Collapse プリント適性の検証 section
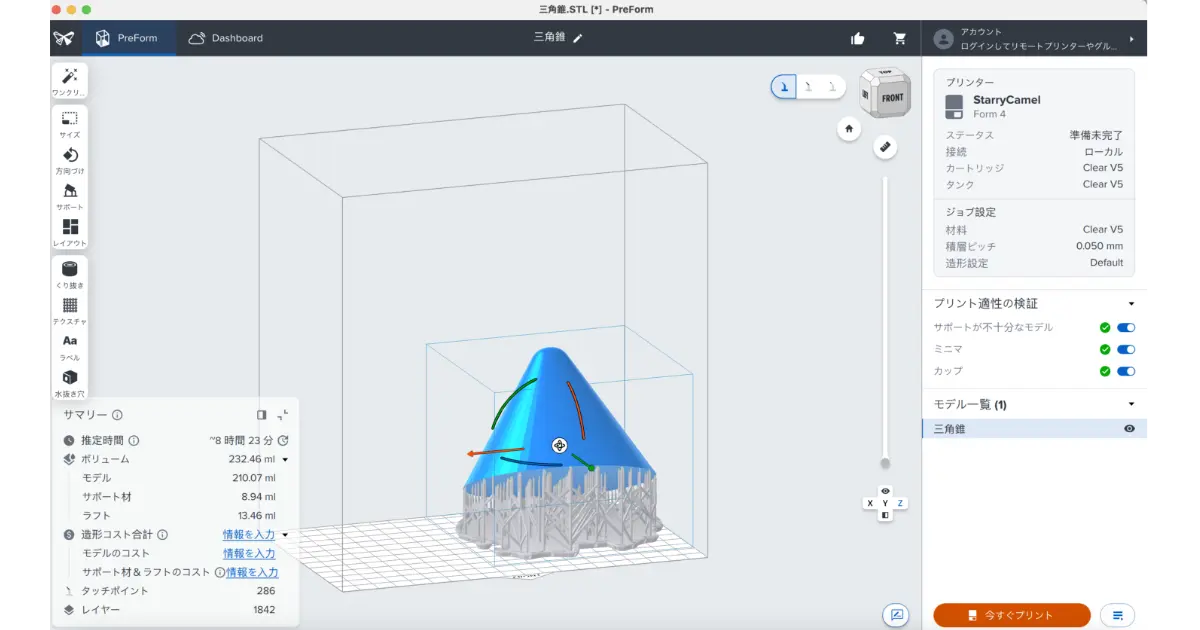Image resolution: width=1200 pixels, height=630 pixels. (1131, 303)
